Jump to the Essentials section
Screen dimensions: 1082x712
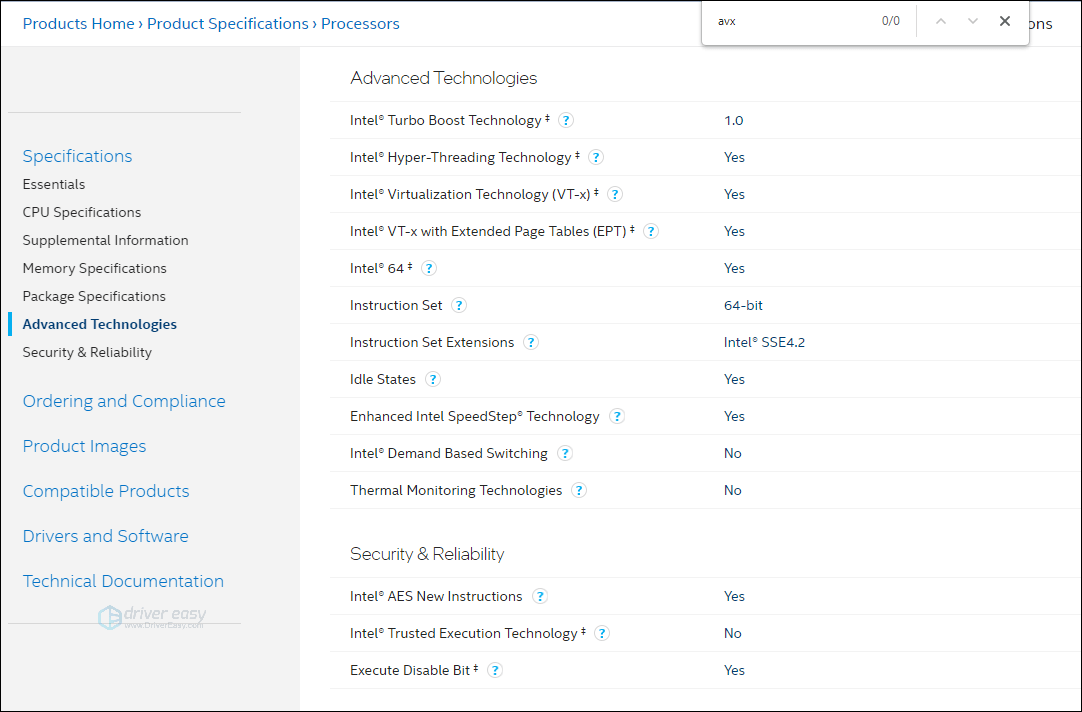54,184
